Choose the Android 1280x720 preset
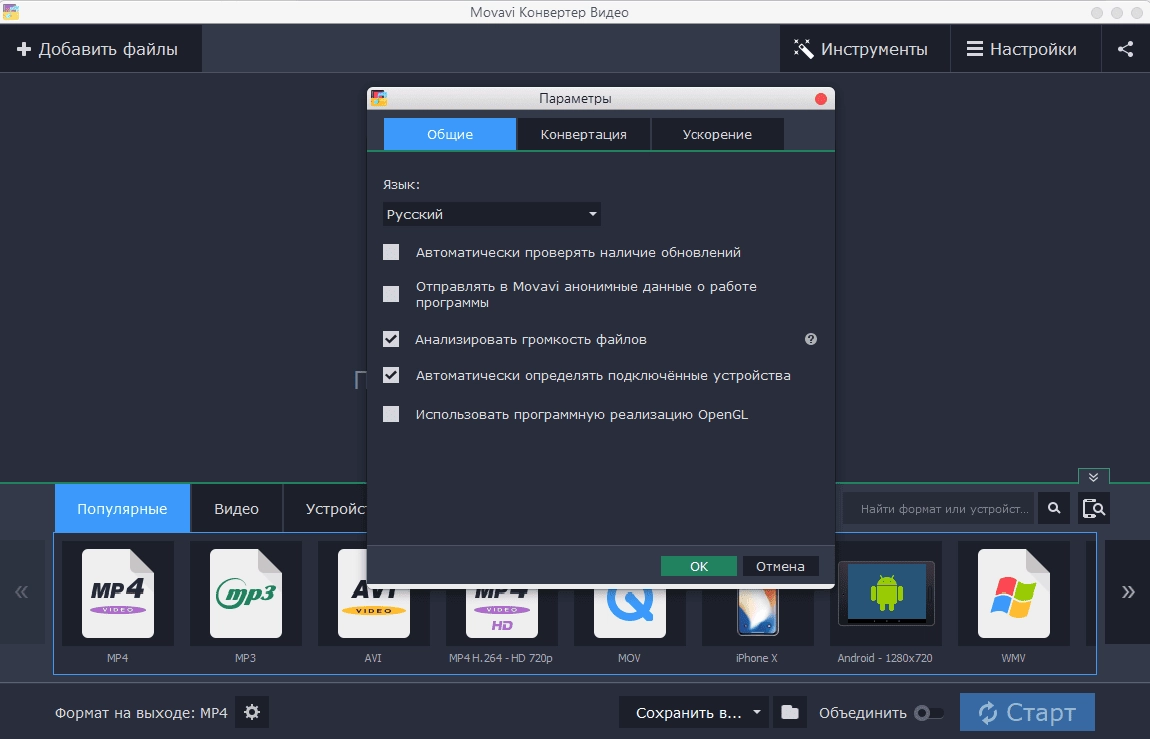The image size is (1150, 739). point(886,593)
